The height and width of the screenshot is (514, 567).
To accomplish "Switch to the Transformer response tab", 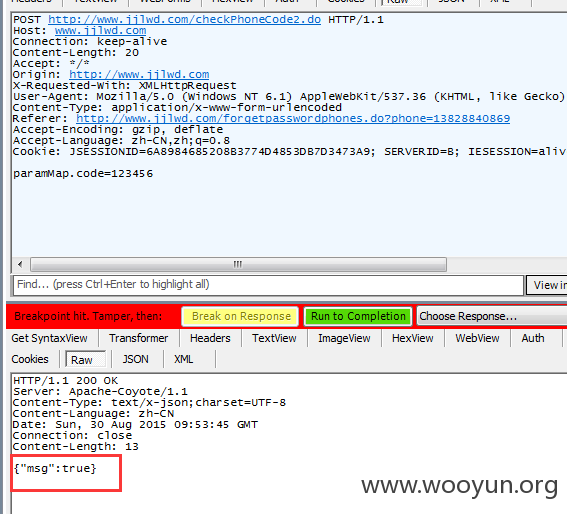I will (139, 338).
